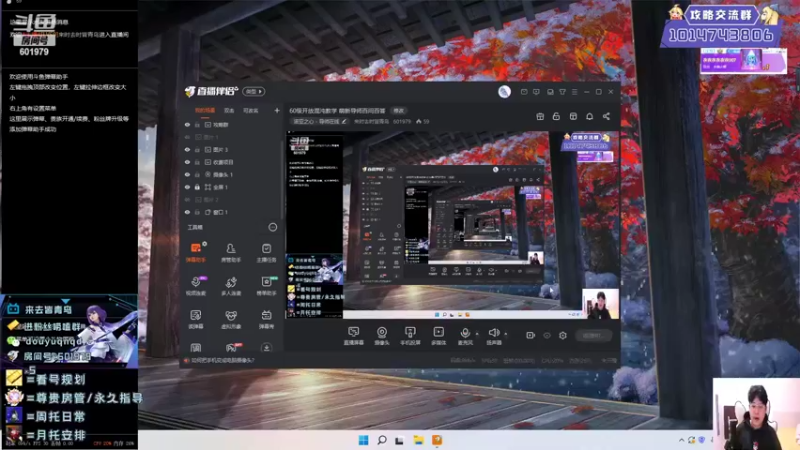Open the 弹幕助手 tool in the toolbox

tap(196, 252)
